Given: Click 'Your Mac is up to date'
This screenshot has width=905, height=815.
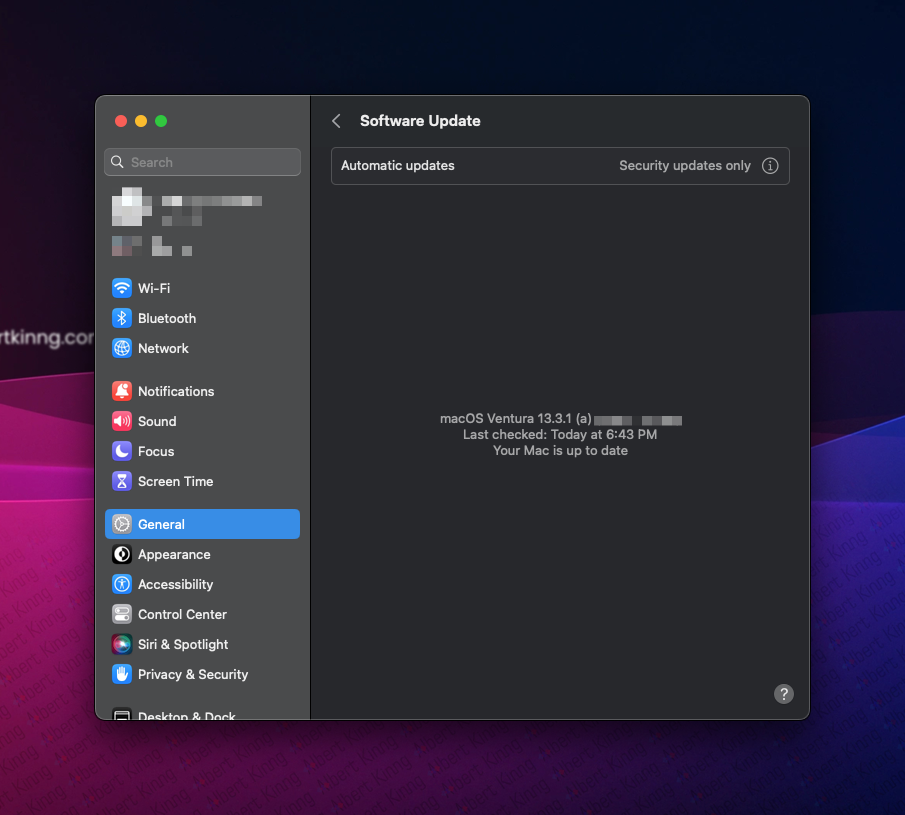Looking at the screenshot, I should point(560,451).
